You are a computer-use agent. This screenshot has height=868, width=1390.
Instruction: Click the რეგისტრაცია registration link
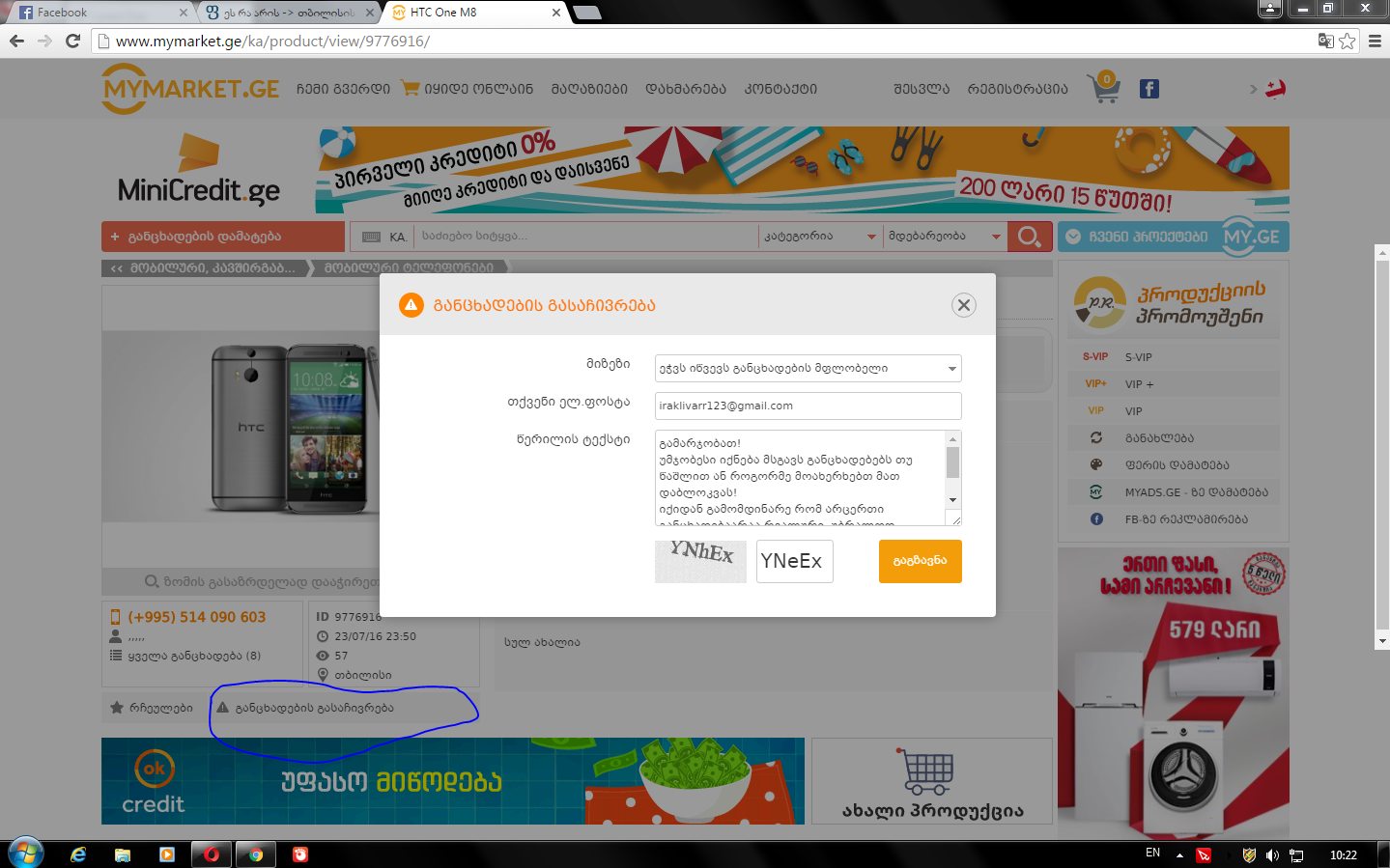pos(1018,89)
